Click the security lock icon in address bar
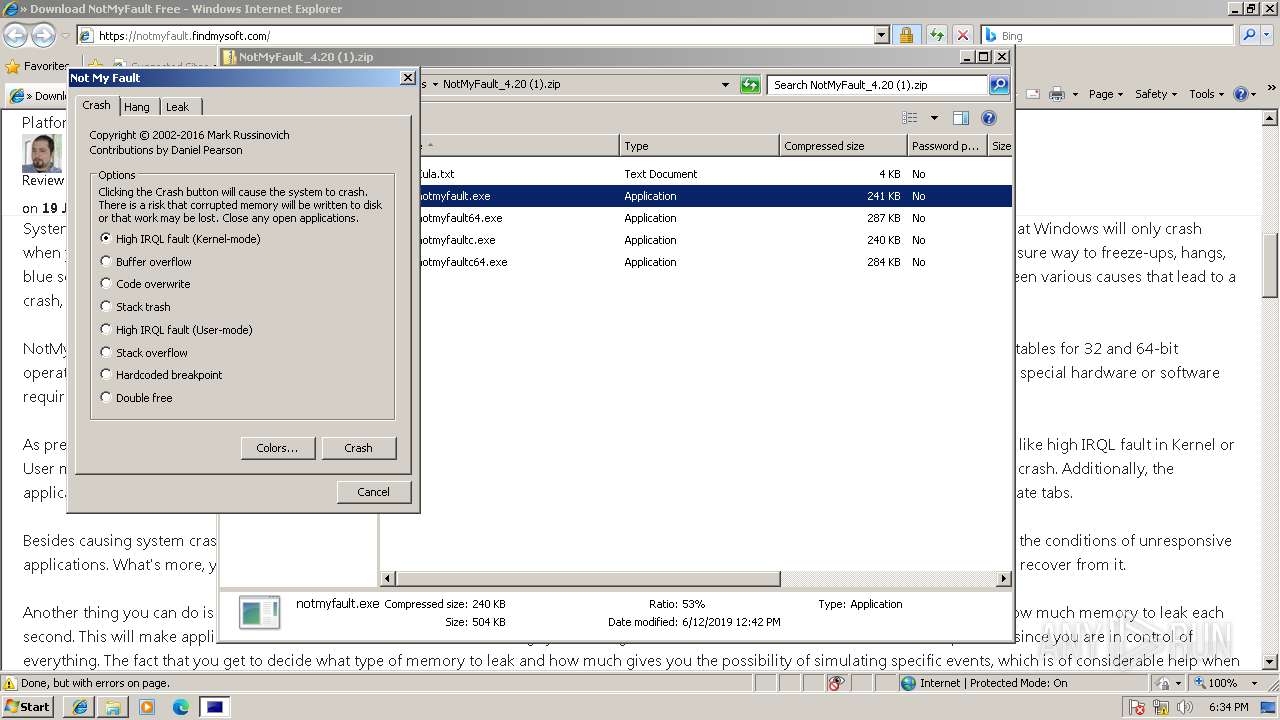Viewport: 1280px width, 720px height. click(x=906, y=36)
